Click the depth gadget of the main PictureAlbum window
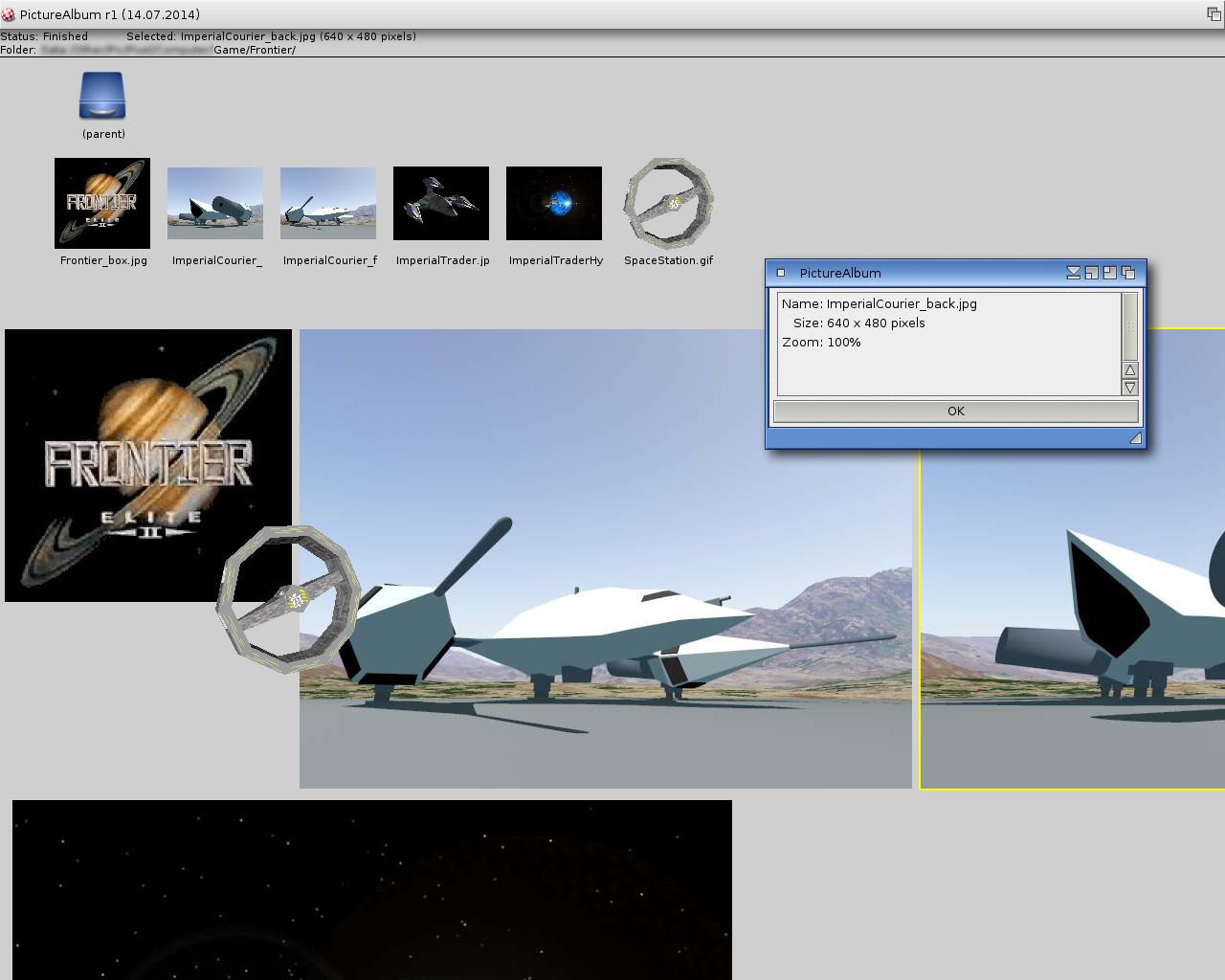Image resolution: width=1225 pixels, height=980 pixels. click(x=1214, y=13)
